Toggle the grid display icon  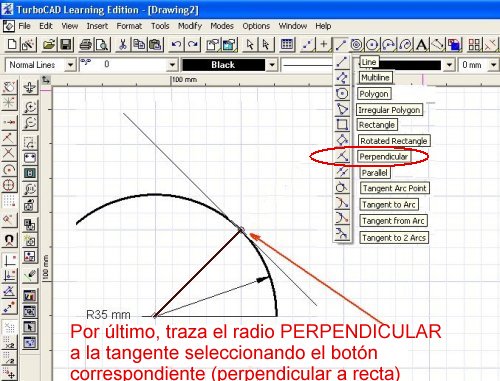click(x=287, y=44)
